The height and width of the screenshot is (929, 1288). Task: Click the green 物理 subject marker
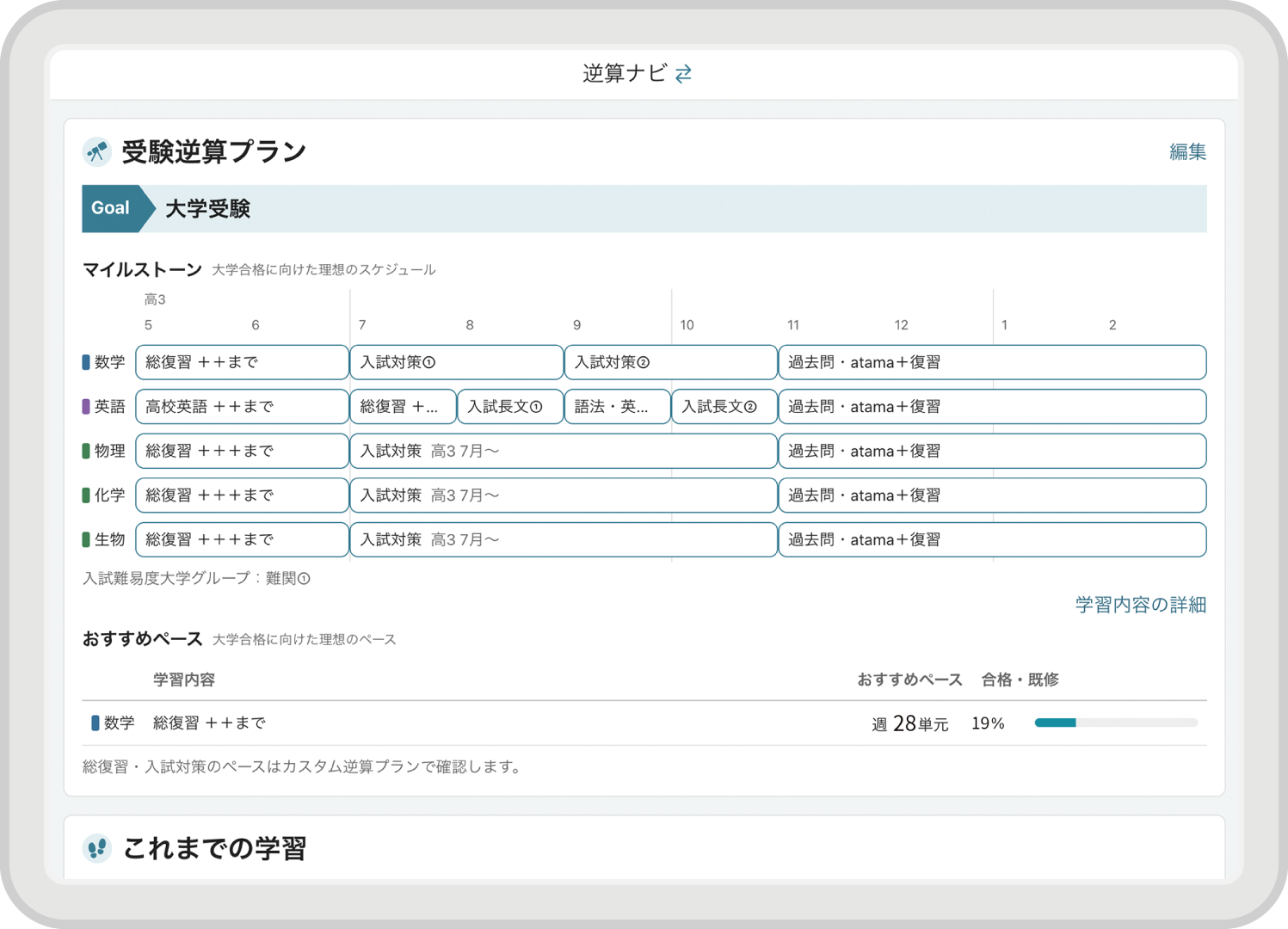(x=86, y=451)
